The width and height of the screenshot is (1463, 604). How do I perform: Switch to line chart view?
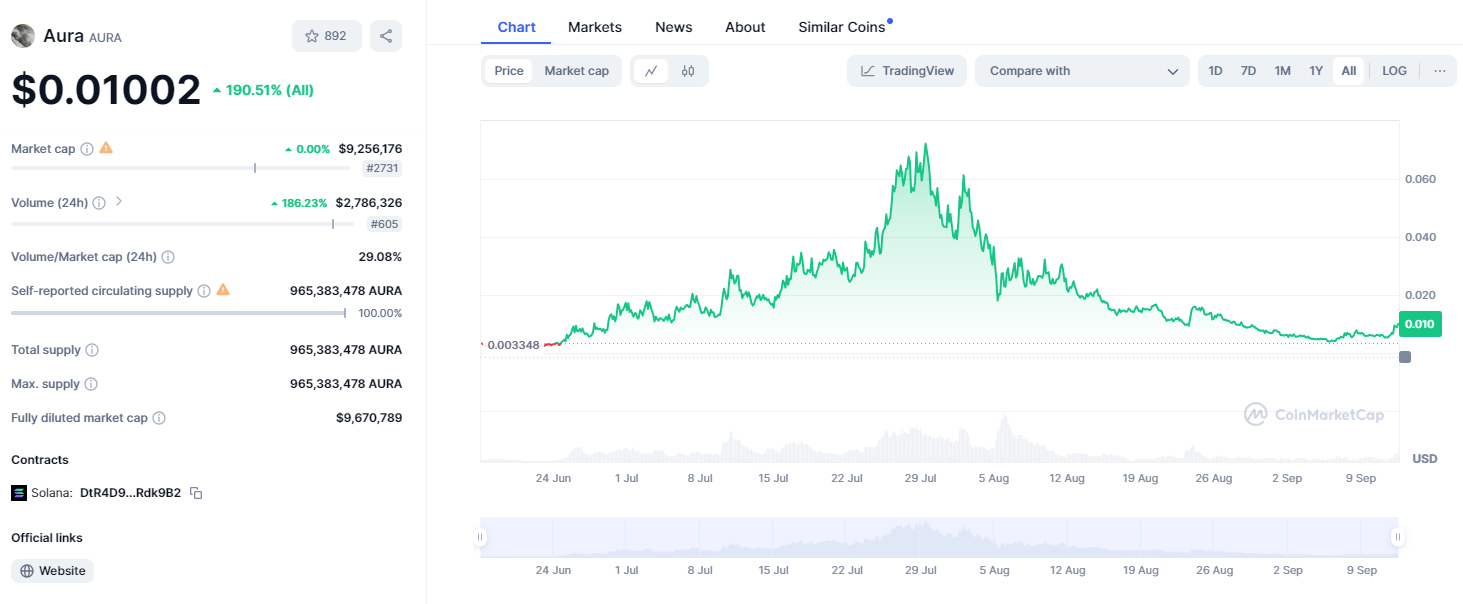coord(651,71)
